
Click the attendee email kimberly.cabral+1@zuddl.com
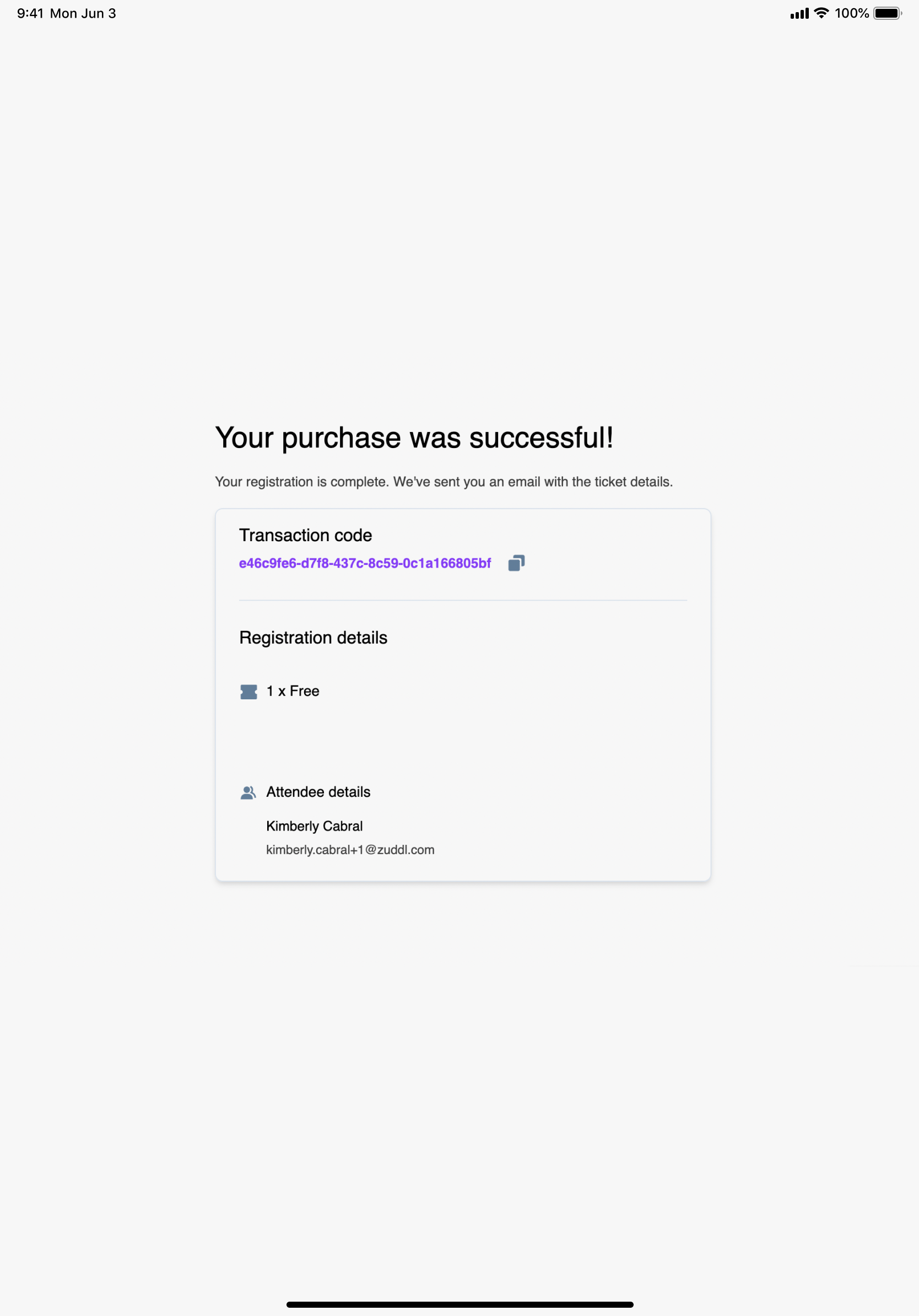(x=350, y=849)
